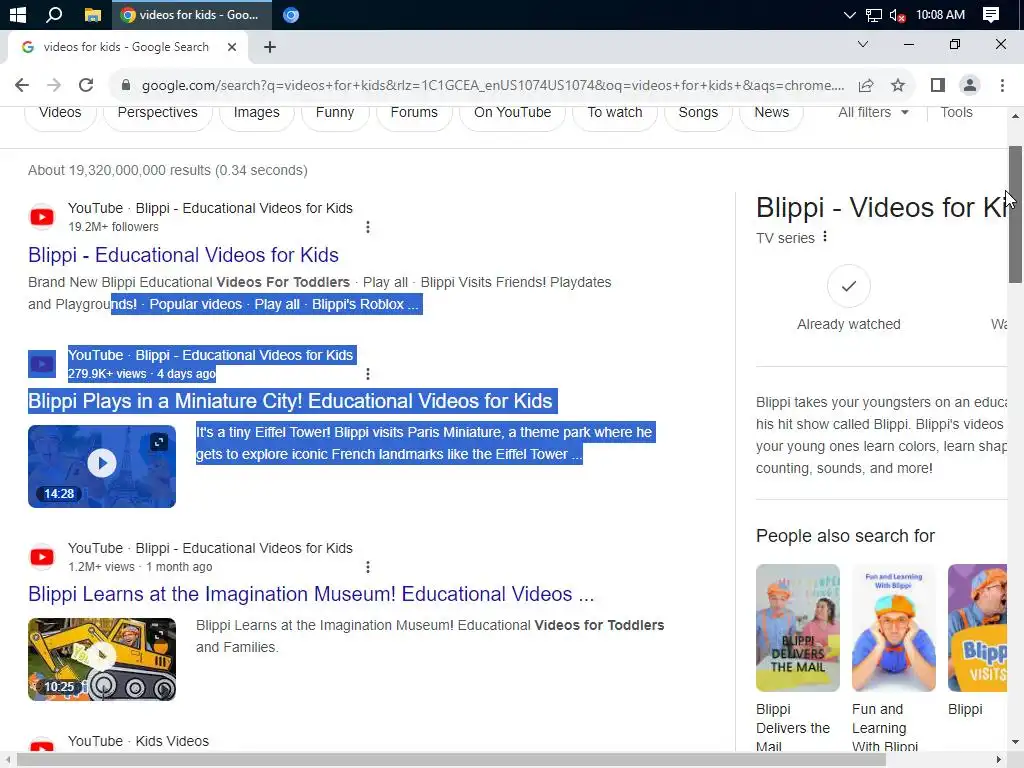Image resolution: width=1024 pixels, height=768 pixels.
Task: Open a new browser tab
Action: pyautogui.click(x=270, y=47)
